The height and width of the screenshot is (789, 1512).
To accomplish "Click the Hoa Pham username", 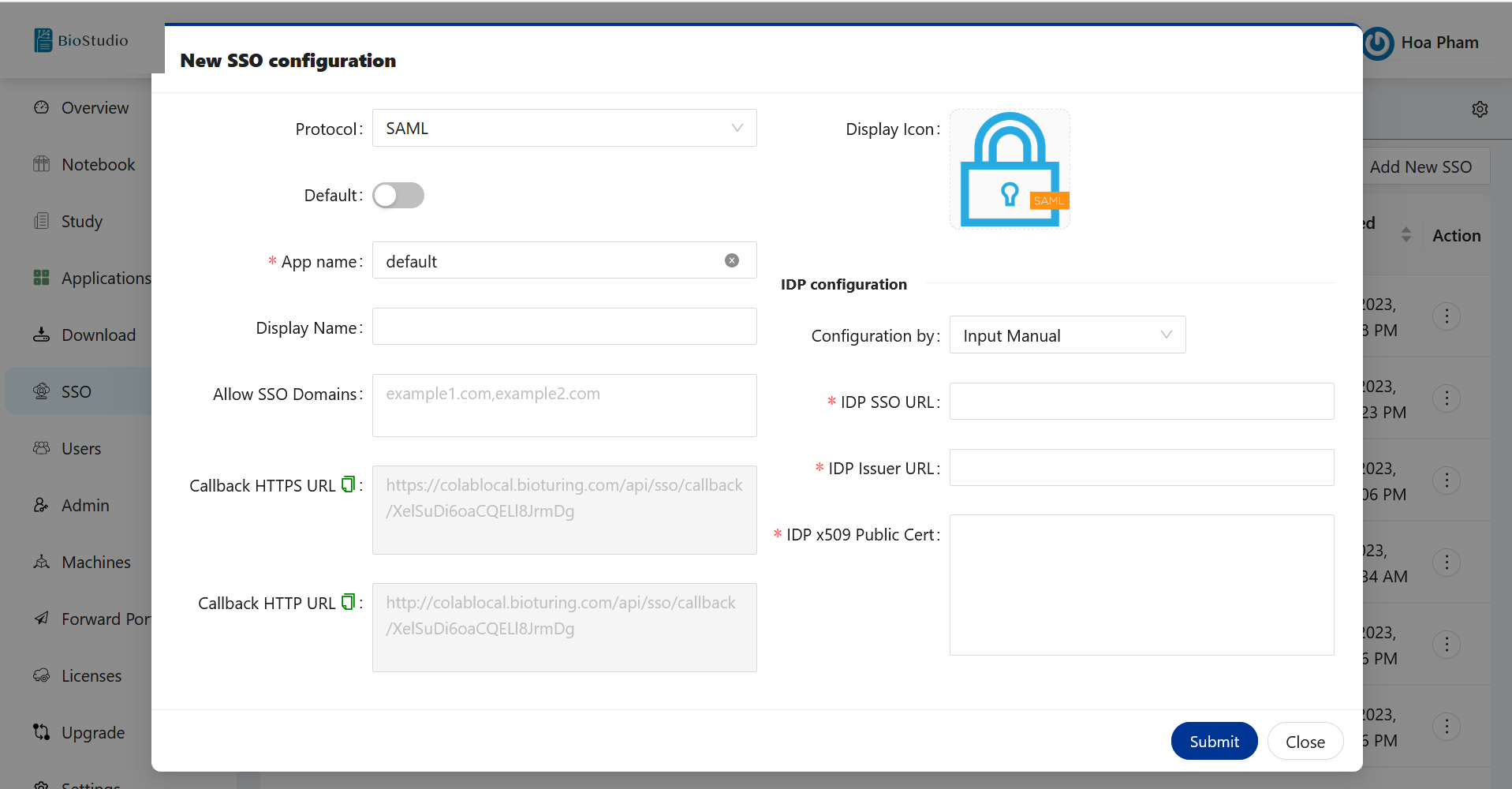I will (1439, 43).
